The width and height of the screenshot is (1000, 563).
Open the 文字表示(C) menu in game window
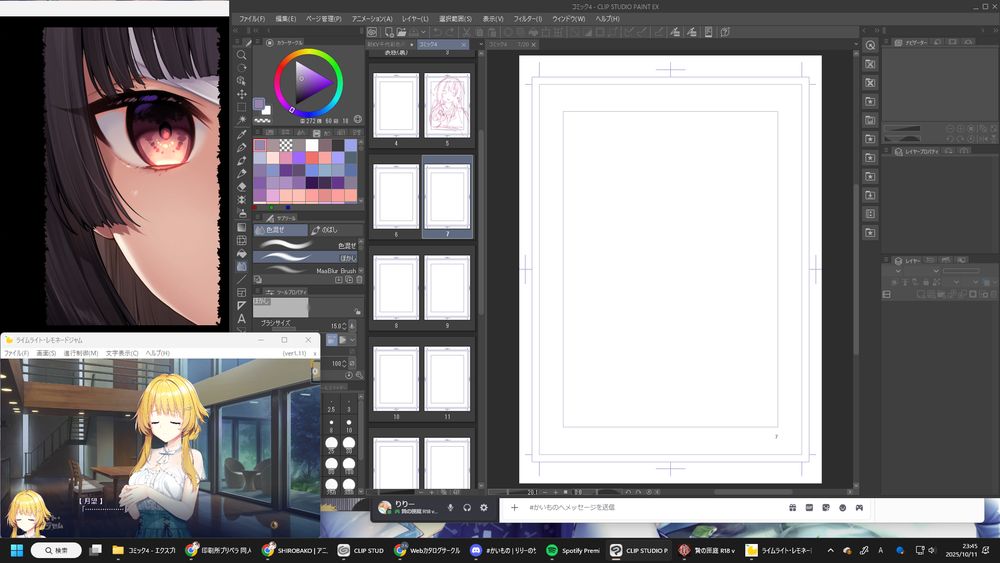pyautogui.click(x=121, y=353)
